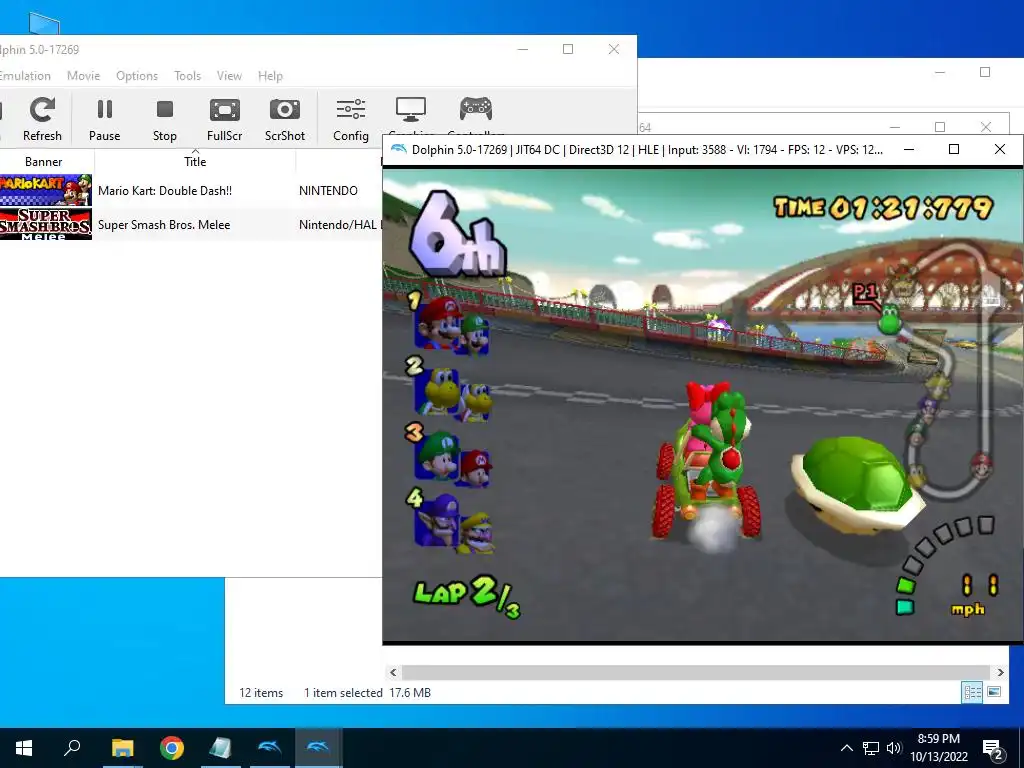Sort the game list by the Title column

(x=195, y=161)
